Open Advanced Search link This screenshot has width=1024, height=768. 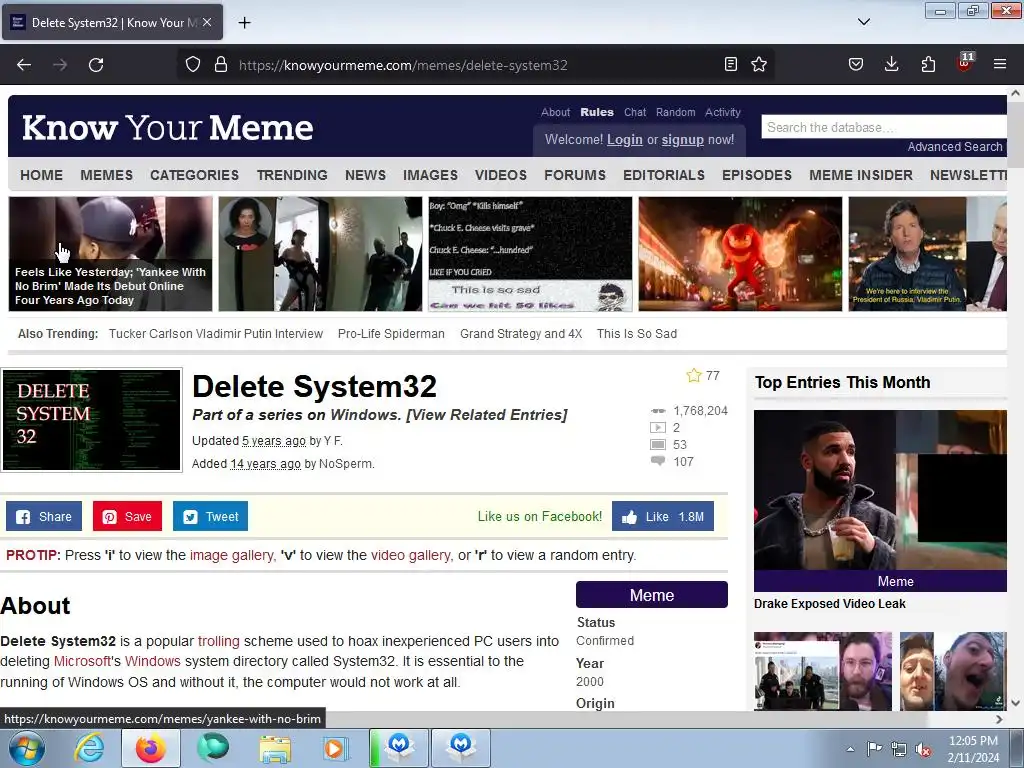point(955,147)
